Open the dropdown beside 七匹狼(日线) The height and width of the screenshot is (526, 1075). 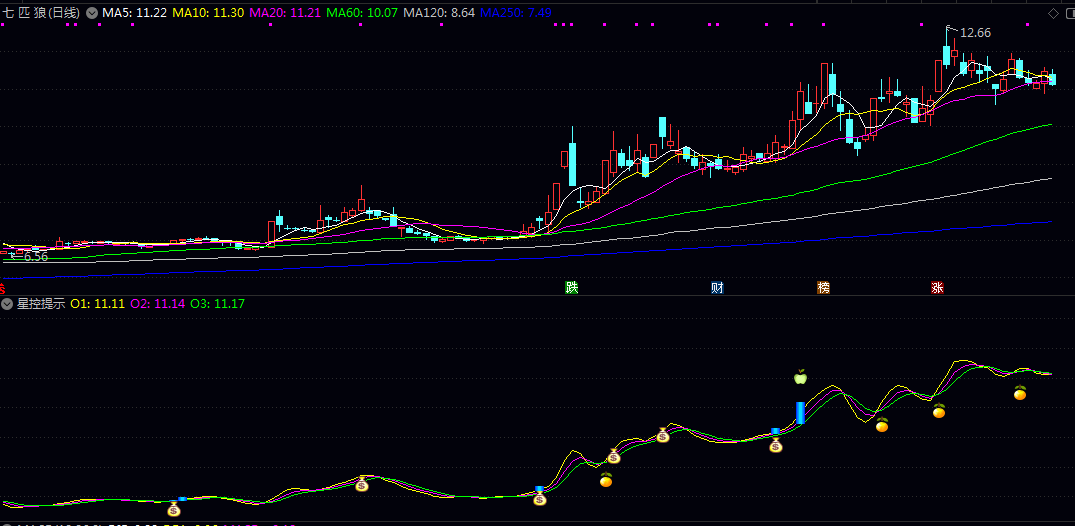coord(92,13)
